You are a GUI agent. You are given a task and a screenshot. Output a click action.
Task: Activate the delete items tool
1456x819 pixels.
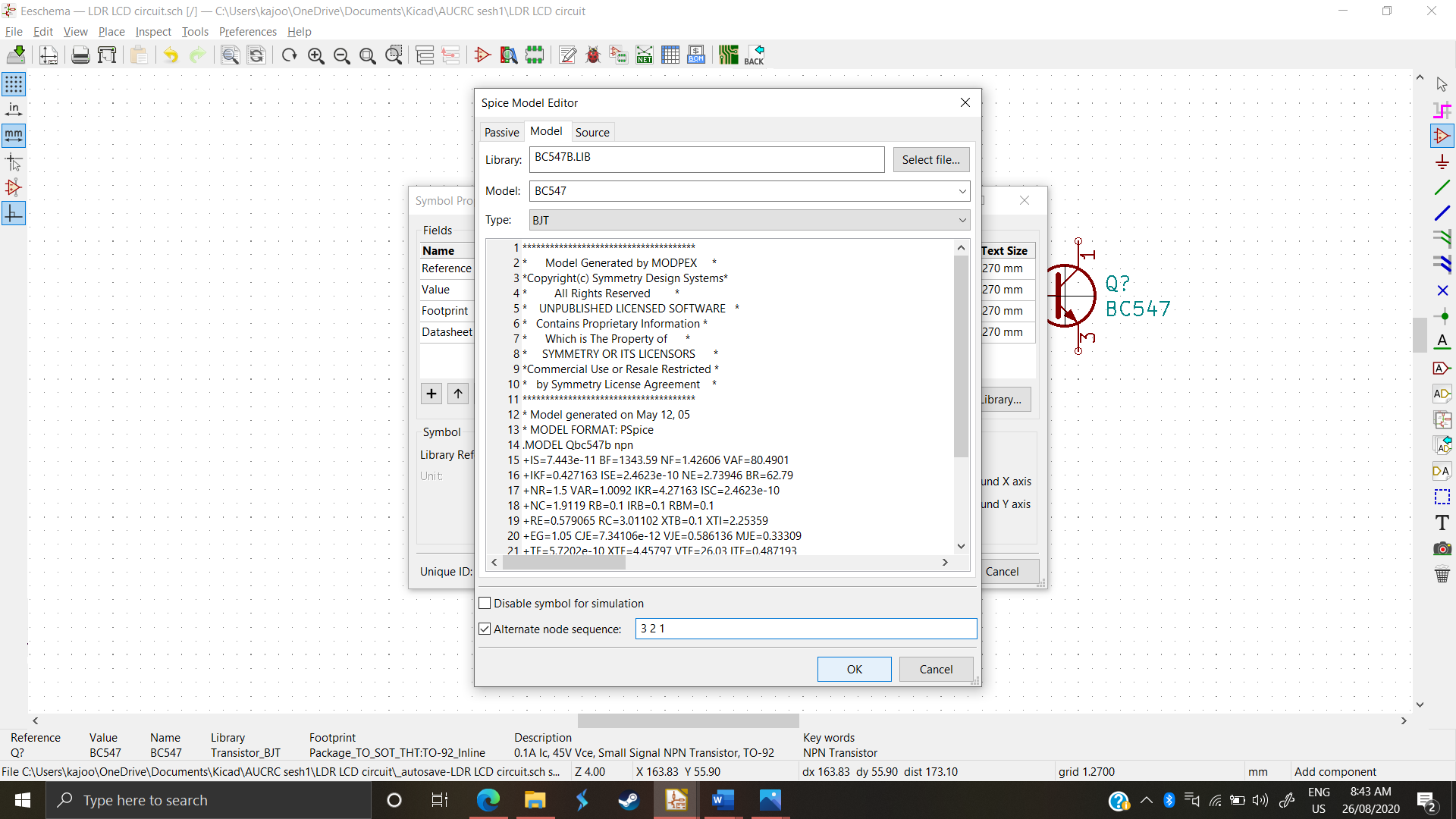coord(1443,575)
